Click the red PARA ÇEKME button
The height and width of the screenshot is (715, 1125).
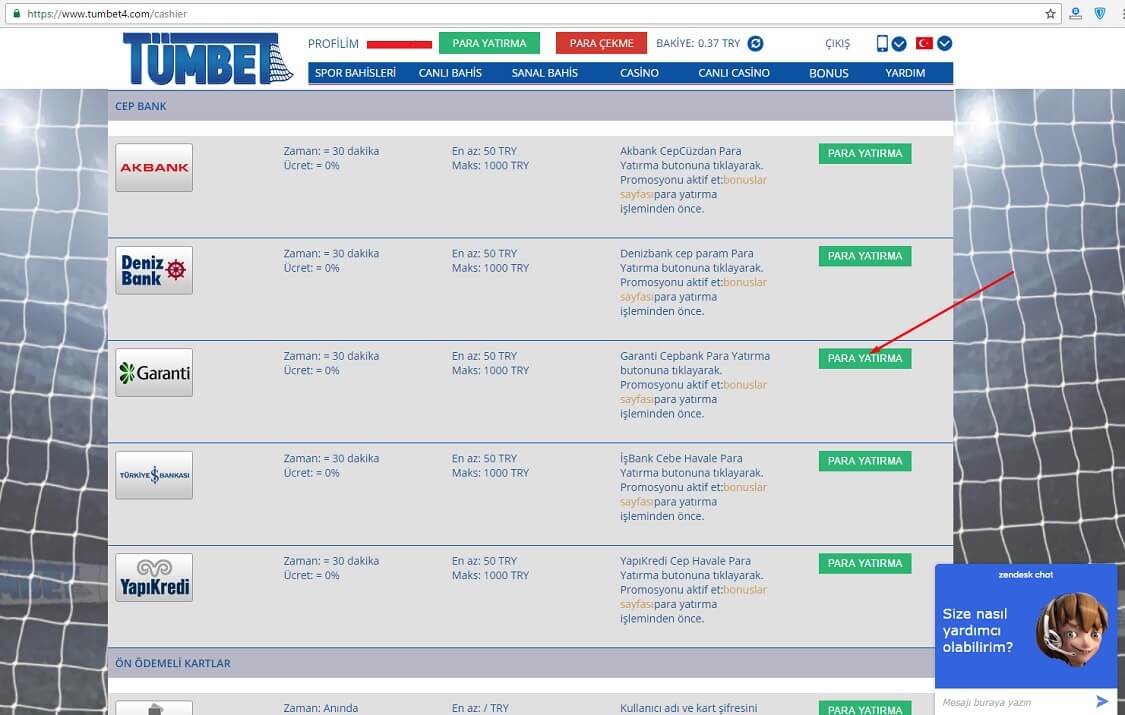(x=601, y=44)
